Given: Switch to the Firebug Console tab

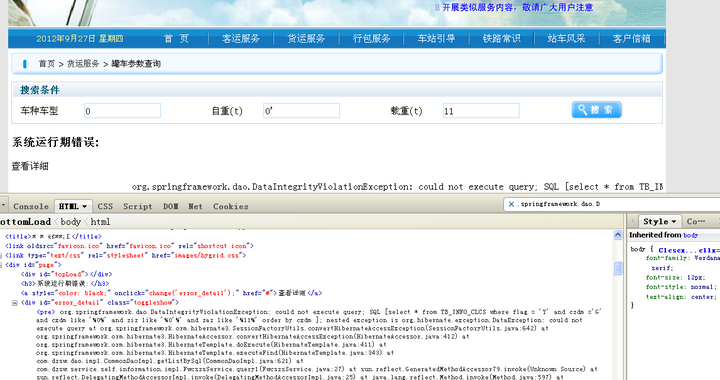Looking at the screenshot, I should click(31, 207).
